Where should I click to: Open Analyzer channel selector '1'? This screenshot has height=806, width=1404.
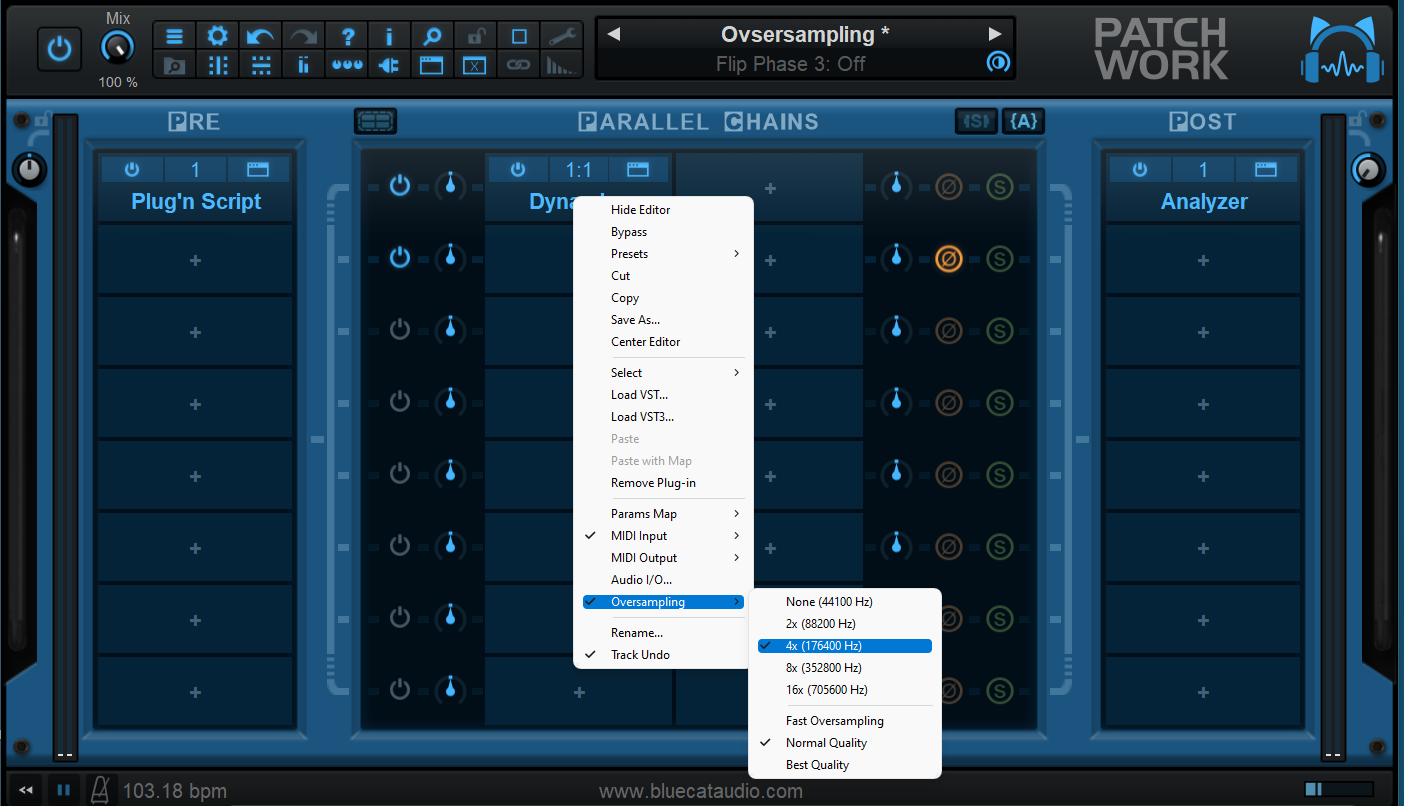pos(1203,170)
